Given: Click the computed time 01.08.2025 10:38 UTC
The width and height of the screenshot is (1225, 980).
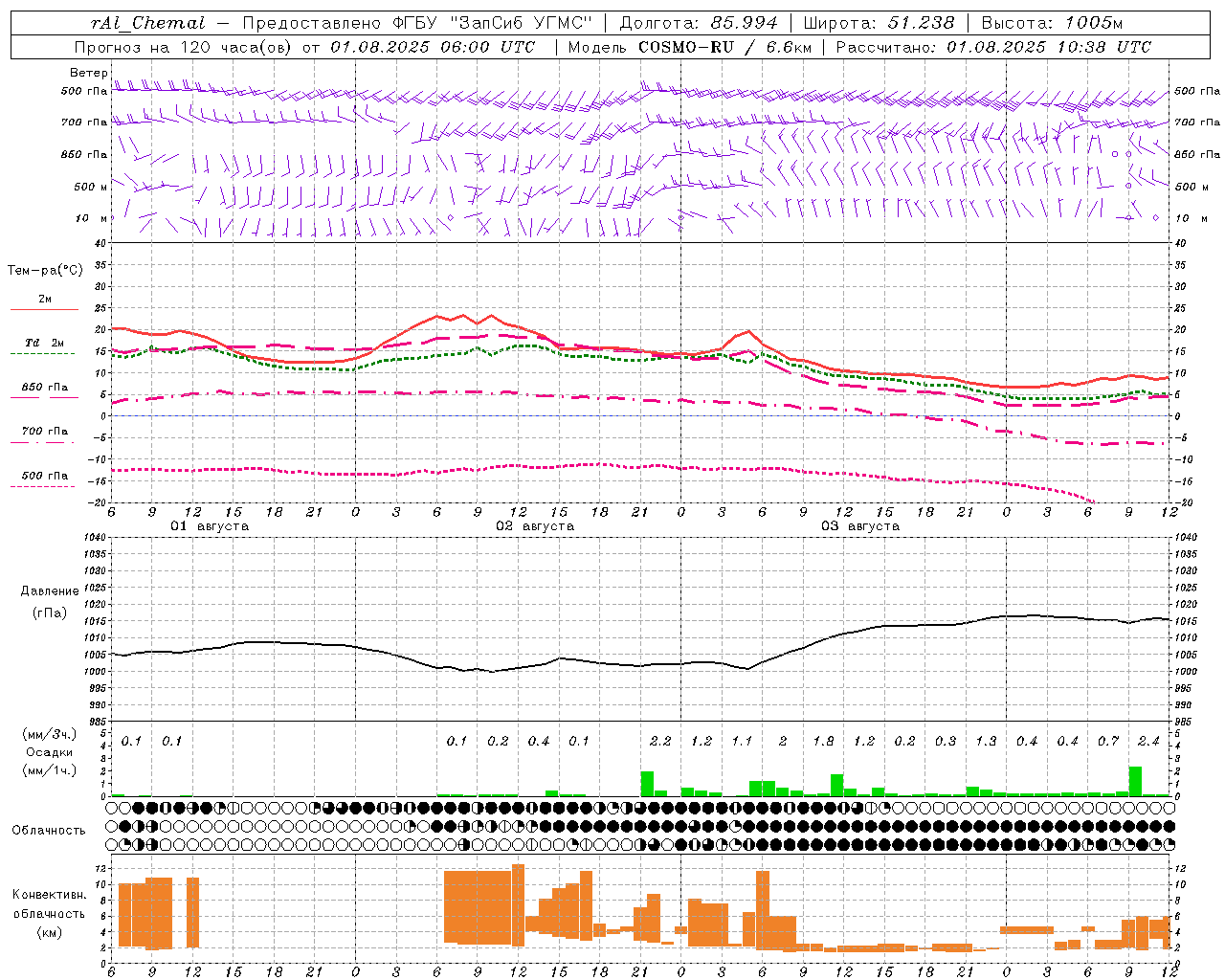Looking at the screenshot, I should coord(1049,47).
